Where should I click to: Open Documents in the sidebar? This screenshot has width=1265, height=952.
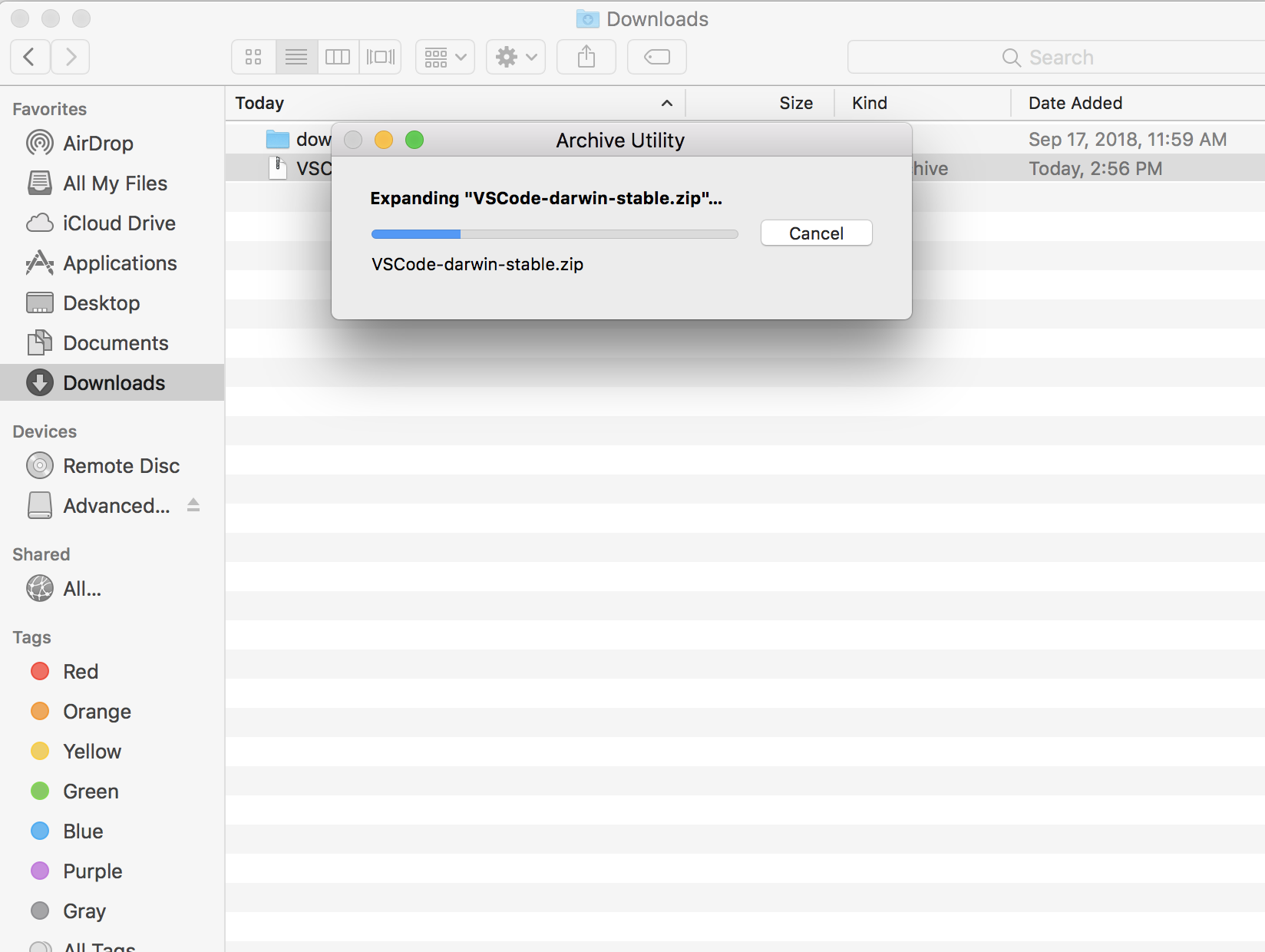click(x=115, y=343)
